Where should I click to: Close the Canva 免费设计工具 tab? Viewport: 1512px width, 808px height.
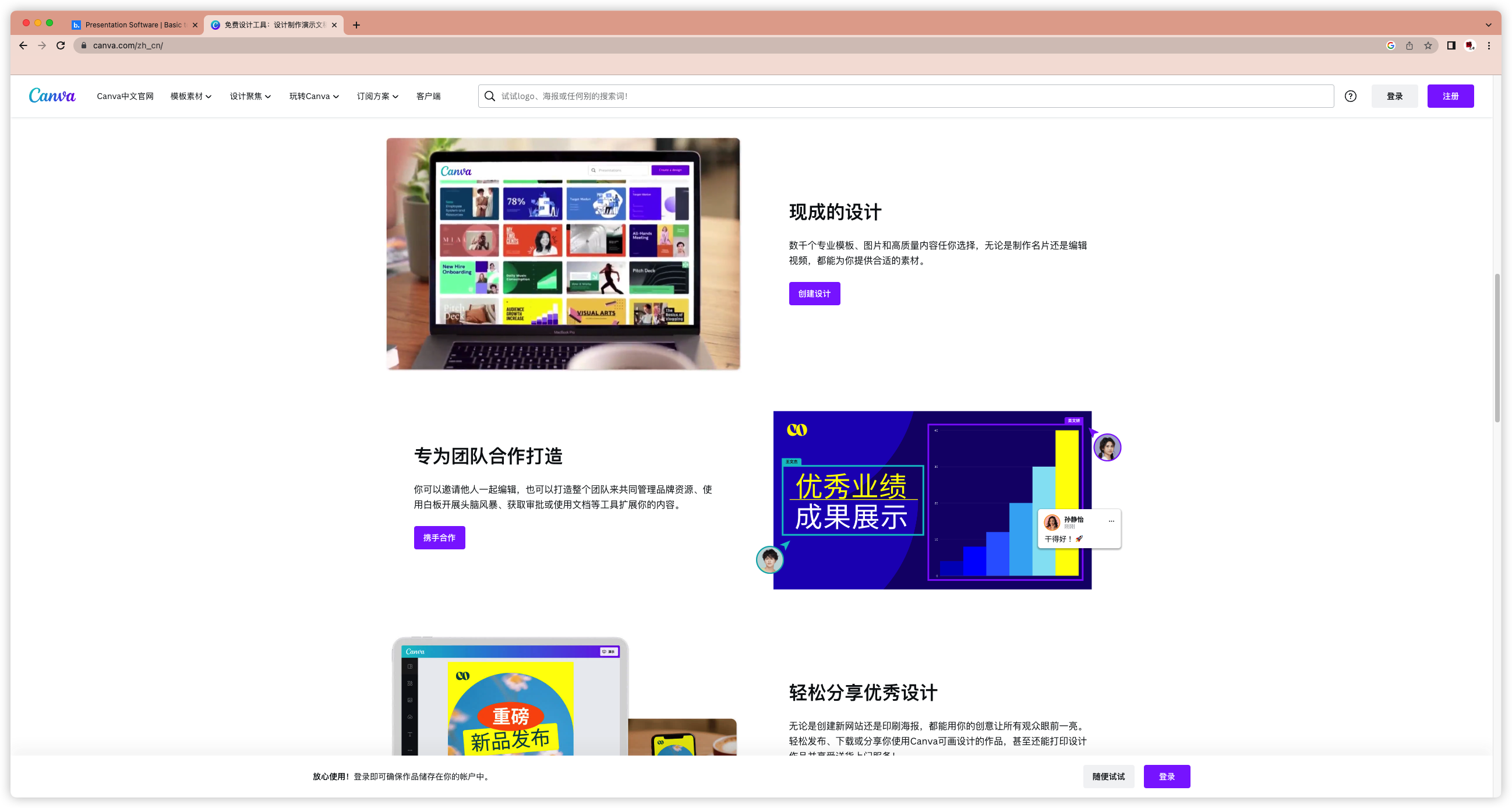click(x=334, y=24)
